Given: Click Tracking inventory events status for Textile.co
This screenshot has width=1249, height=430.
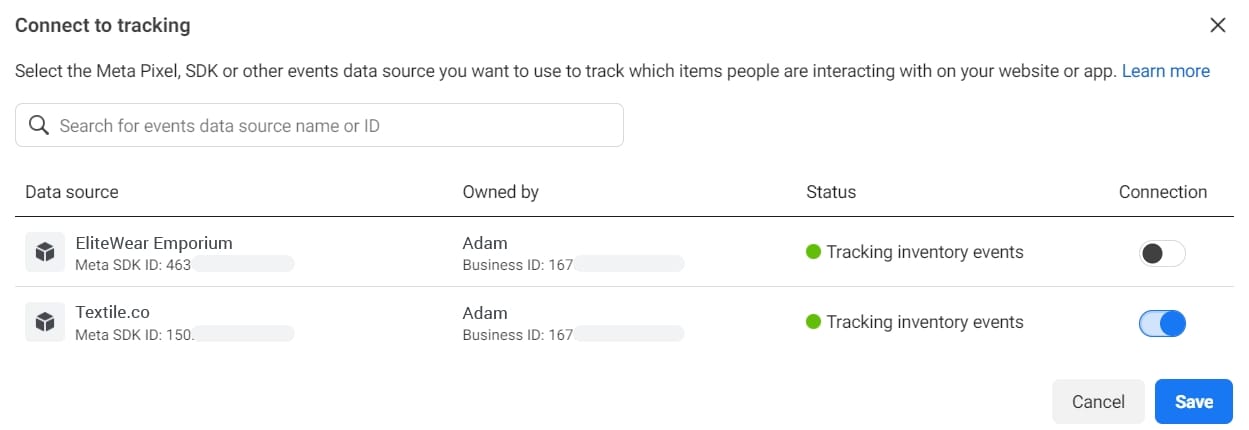Looking at the screenshot, I should pyautogui.click(x=925, y=322).
